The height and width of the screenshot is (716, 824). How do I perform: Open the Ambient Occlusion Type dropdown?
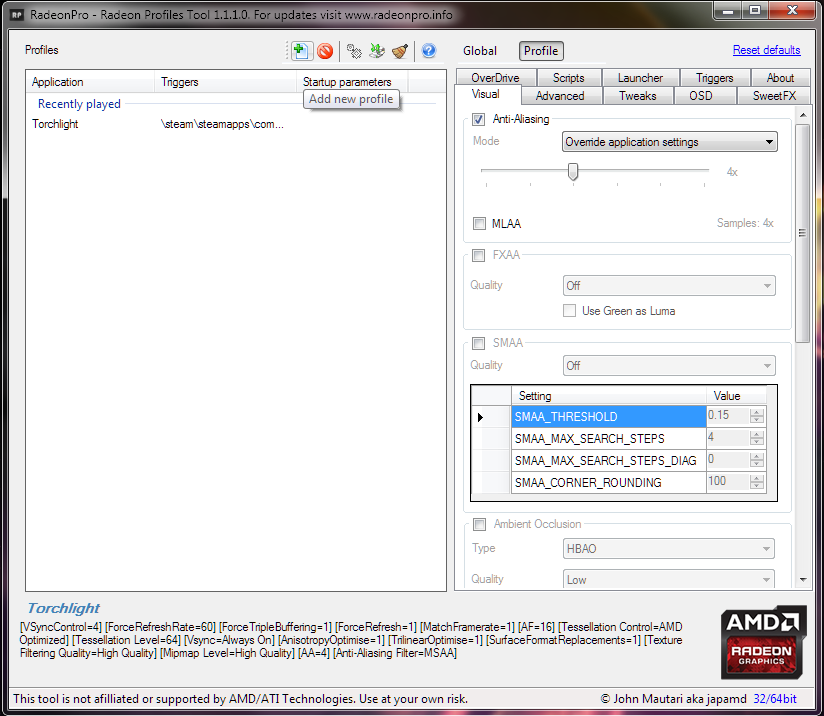click(668, 549)
